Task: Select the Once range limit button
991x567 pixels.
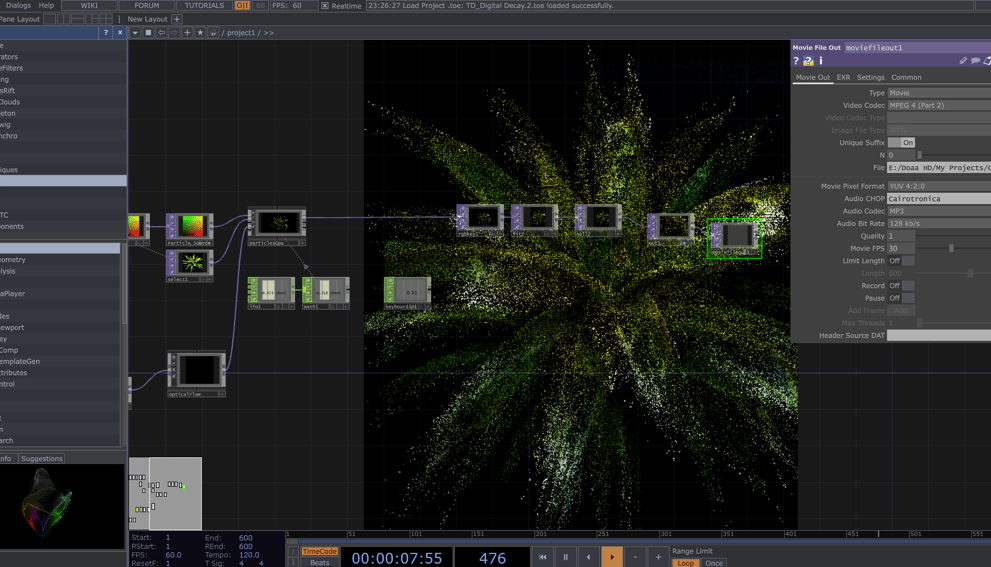Action: (714, 563)
